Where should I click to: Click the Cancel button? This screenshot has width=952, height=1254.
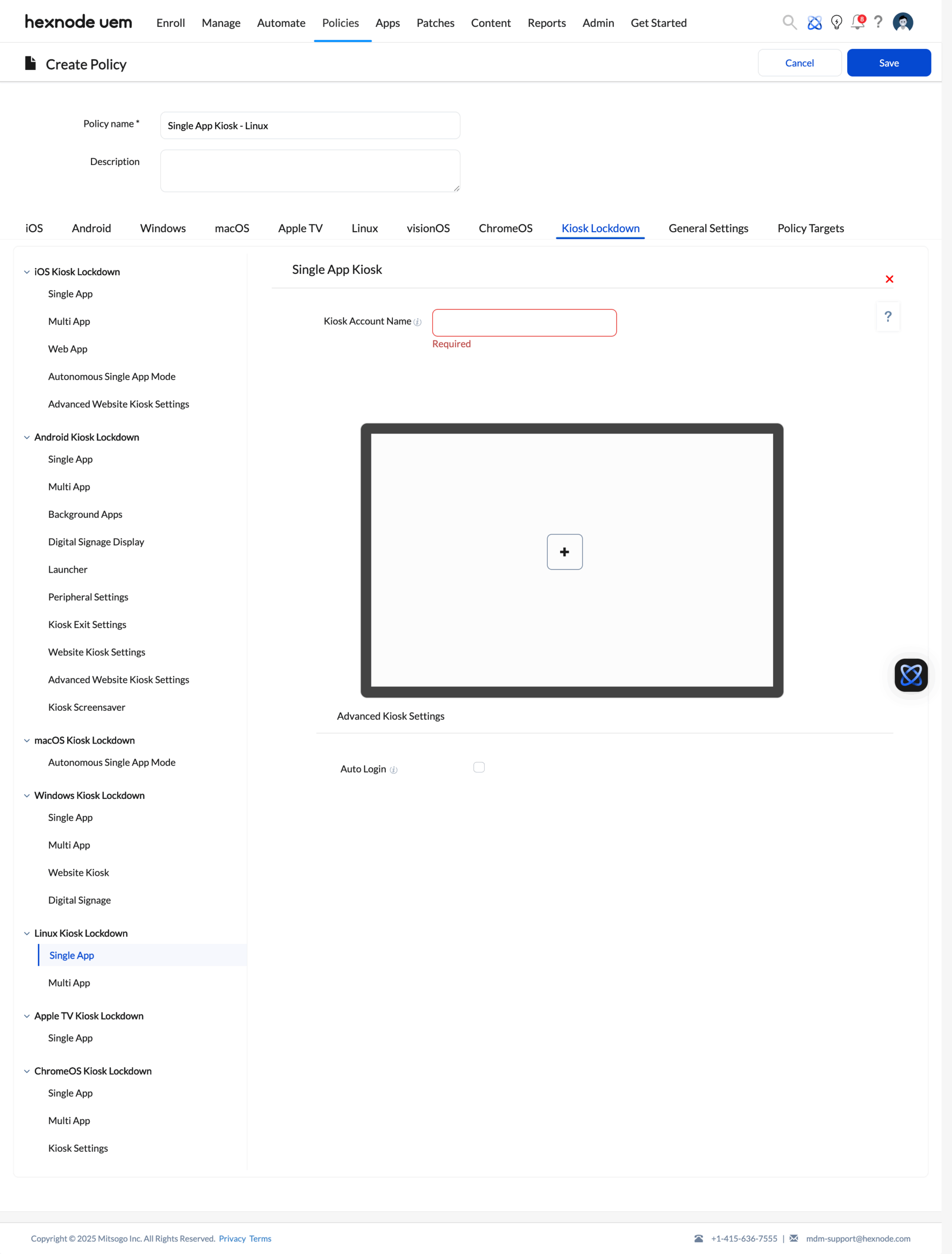(800, 62)
